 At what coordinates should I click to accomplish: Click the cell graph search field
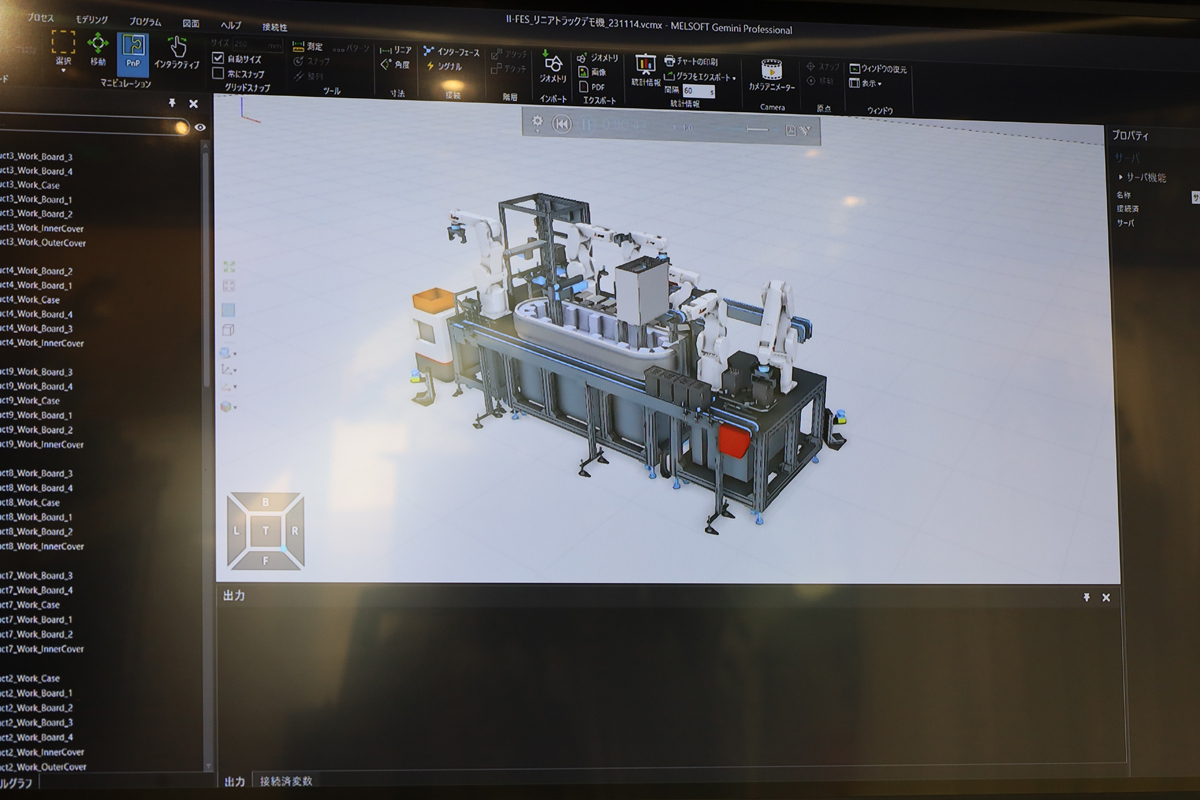(x=94, y=126)
